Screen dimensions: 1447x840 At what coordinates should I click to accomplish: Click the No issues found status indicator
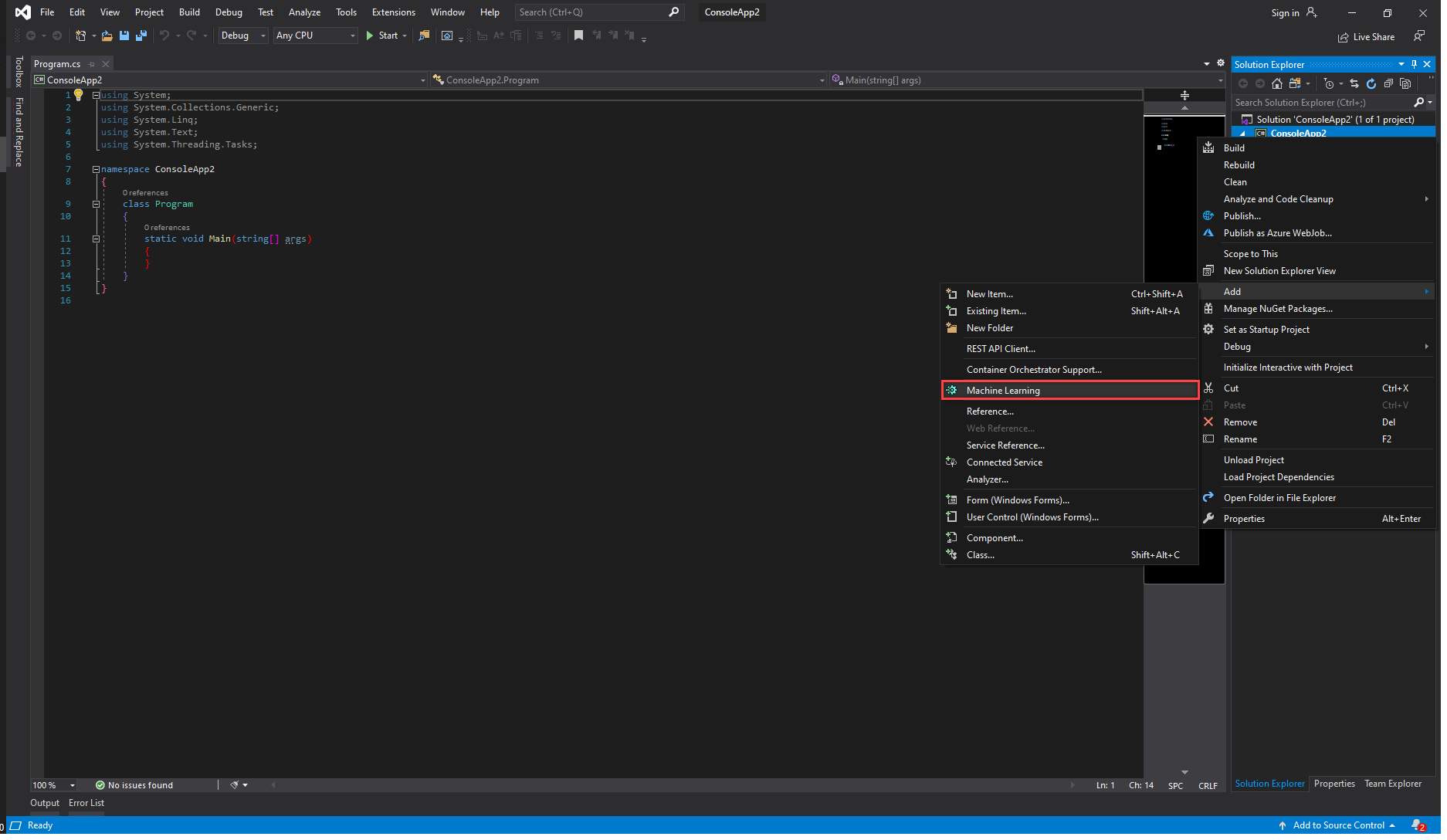click(134, 785)
